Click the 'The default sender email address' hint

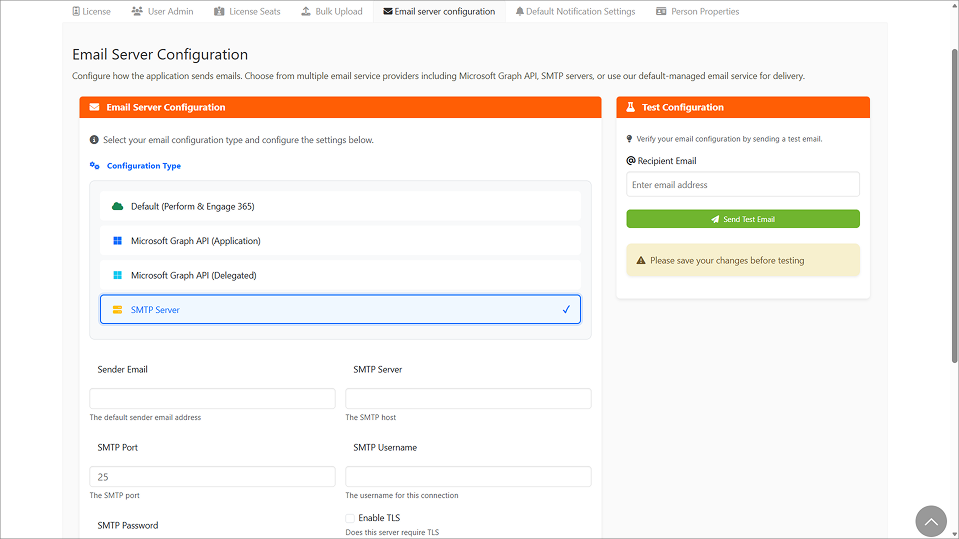click(x=145, y=417)
